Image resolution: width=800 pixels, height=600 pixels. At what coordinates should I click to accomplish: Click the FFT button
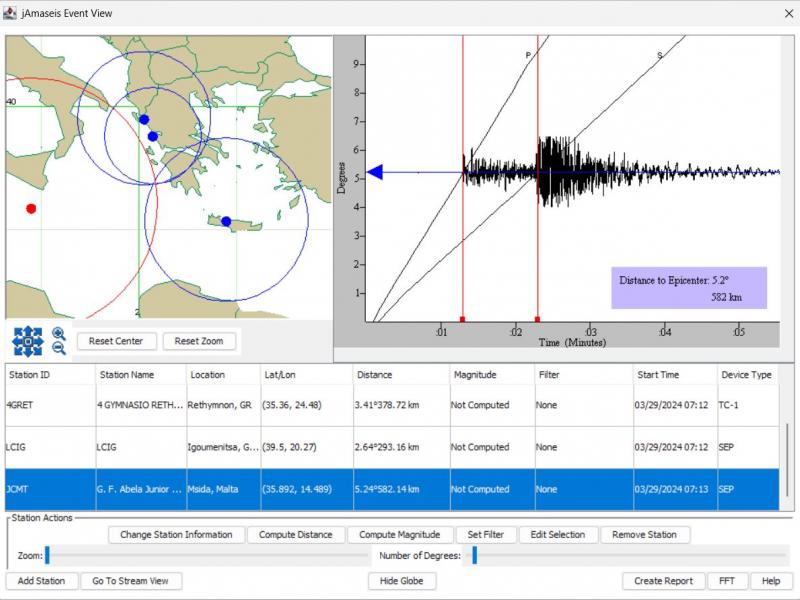726,581
